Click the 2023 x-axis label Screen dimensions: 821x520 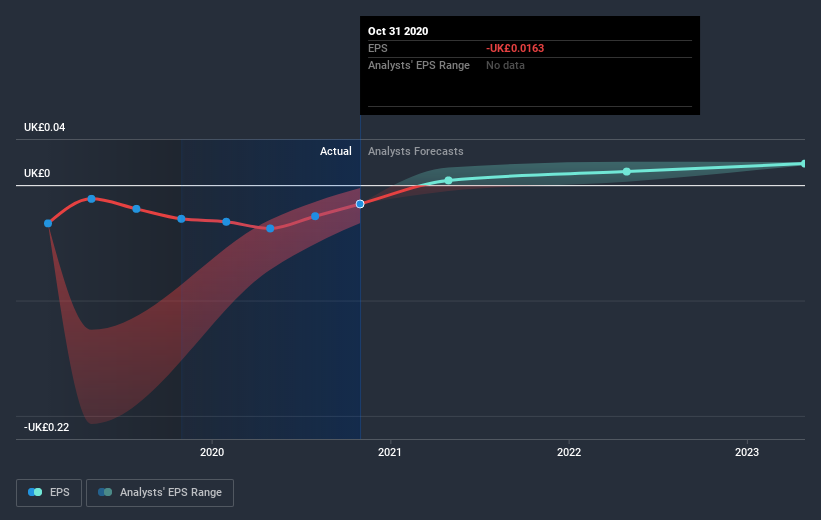point(747,452)
